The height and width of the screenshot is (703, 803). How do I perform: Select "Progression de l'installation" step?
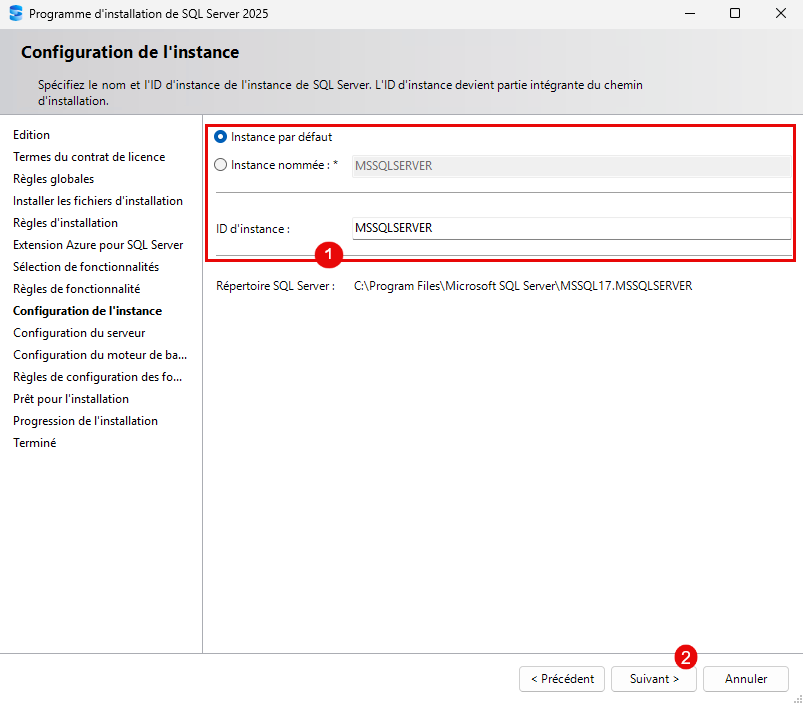pyautogui.click(x=86, y=421)
